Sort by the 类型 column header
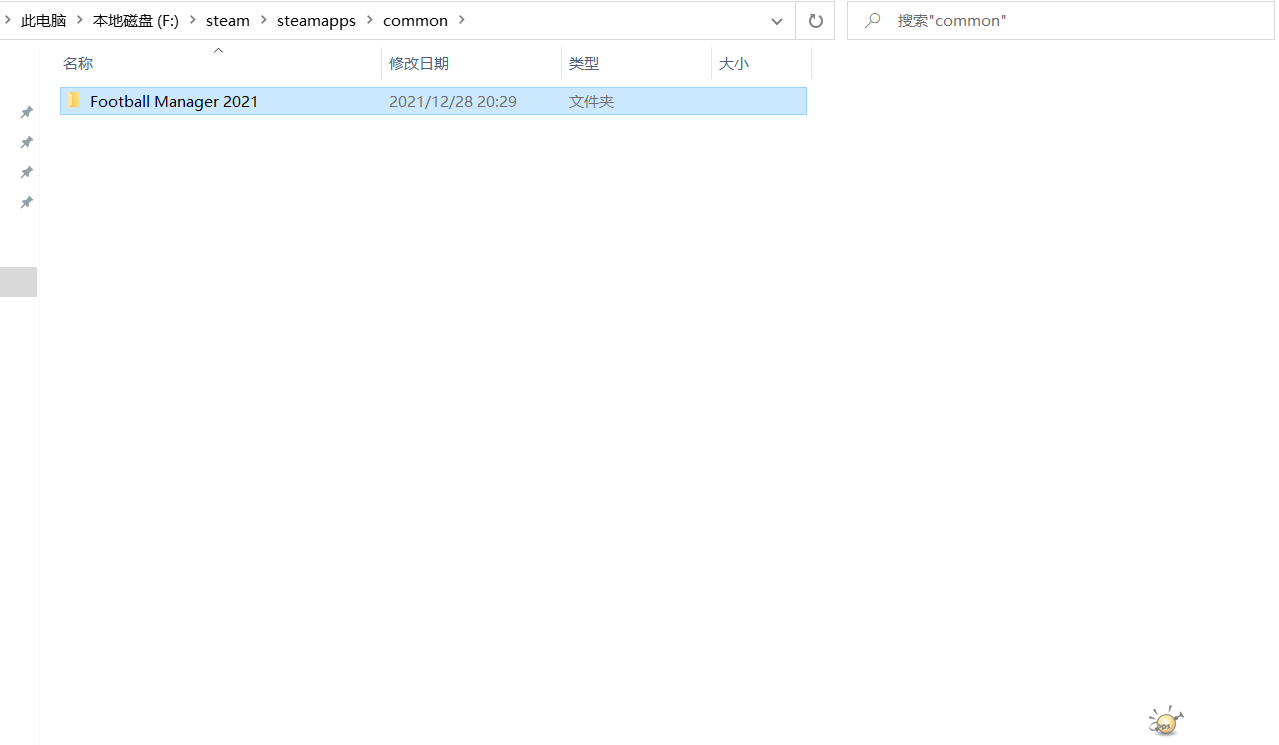The image size is (1279, 745). pos(583,64)
